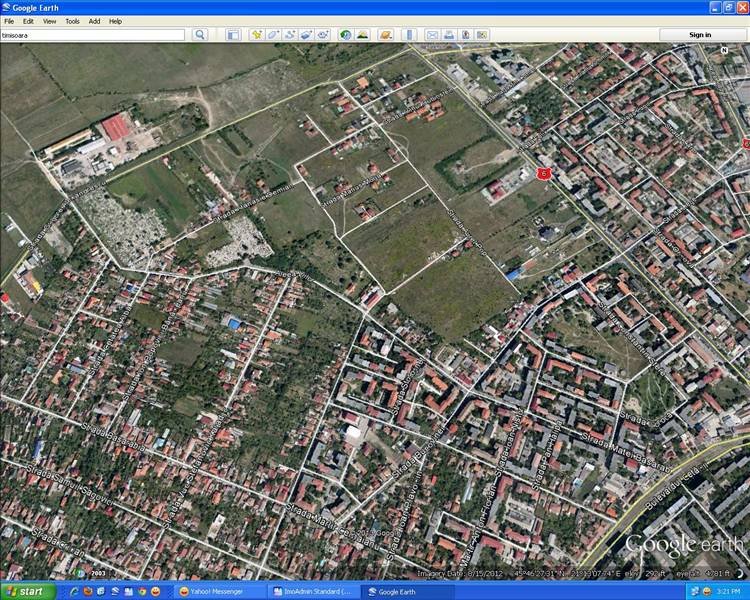The width and height of the screenshot is (750, 600).
Task: Open the Tools menu
Action: pyautogui.click(x=72, y=20)
